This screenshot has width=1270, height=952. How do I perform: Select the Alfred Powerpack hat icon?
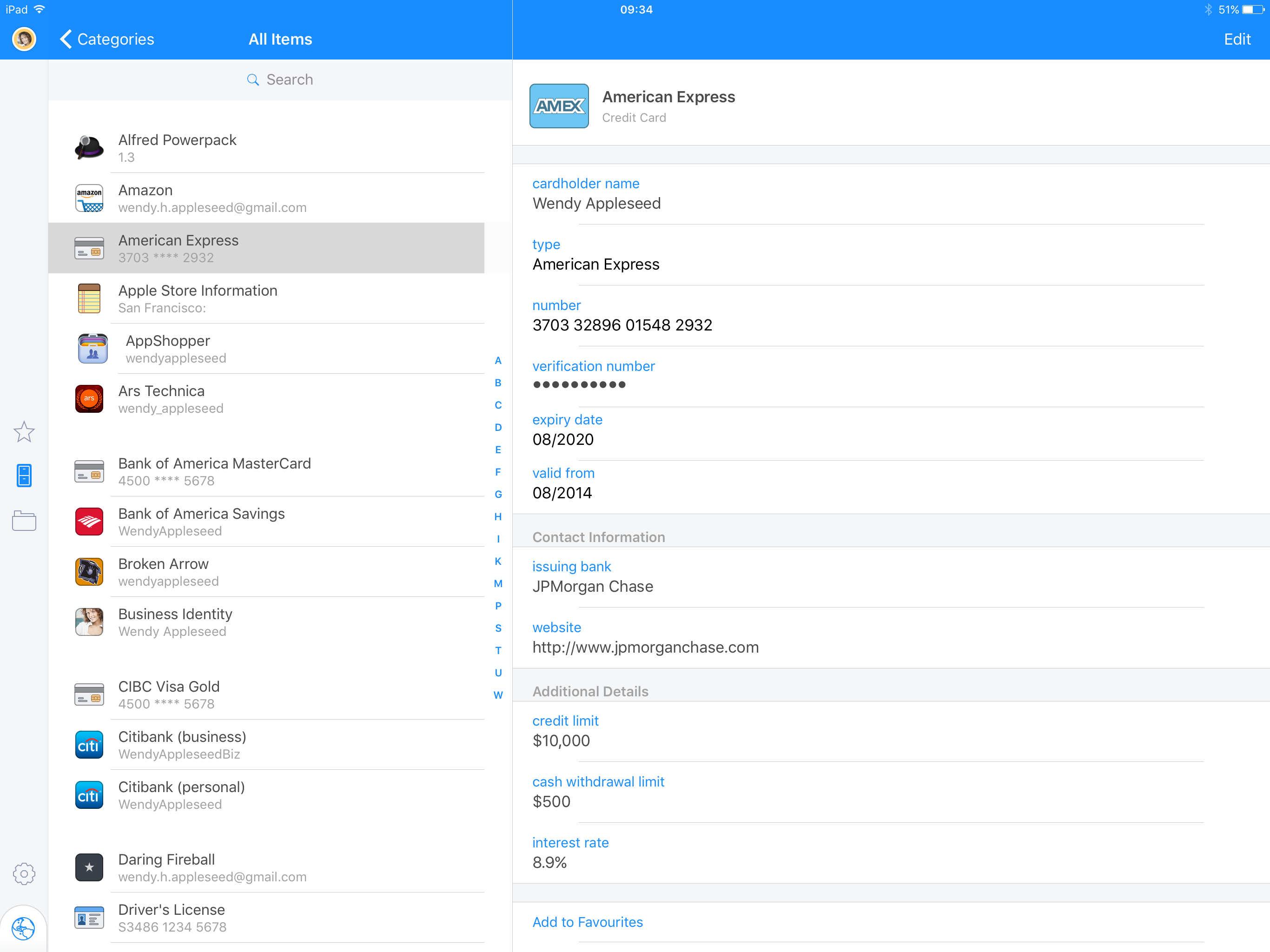[x=90, y=147]
